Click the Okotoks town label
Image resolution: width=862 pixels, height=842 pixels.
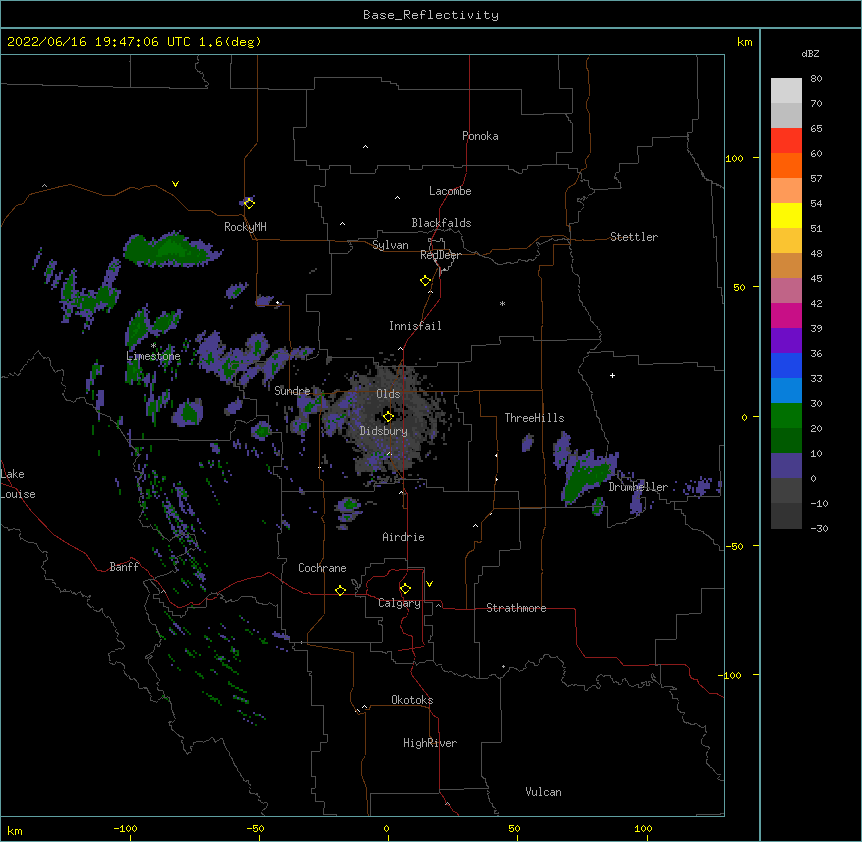pyautogui.click(x=412, y=700)
